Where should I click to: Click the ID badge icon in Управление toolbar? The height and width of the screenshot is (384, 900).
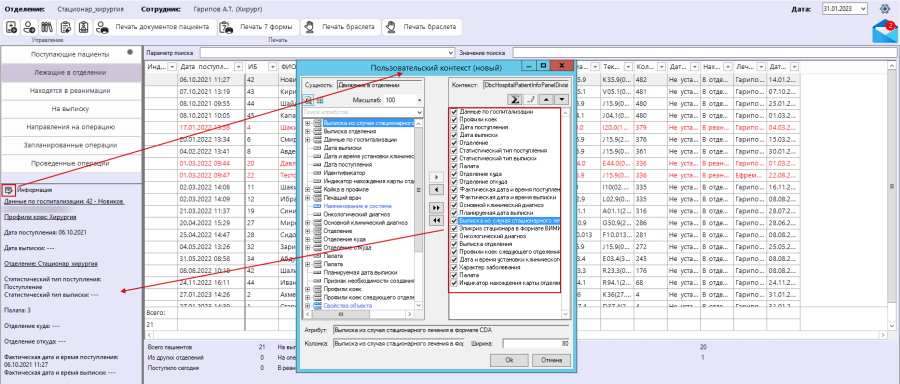[x=84, y=27]
